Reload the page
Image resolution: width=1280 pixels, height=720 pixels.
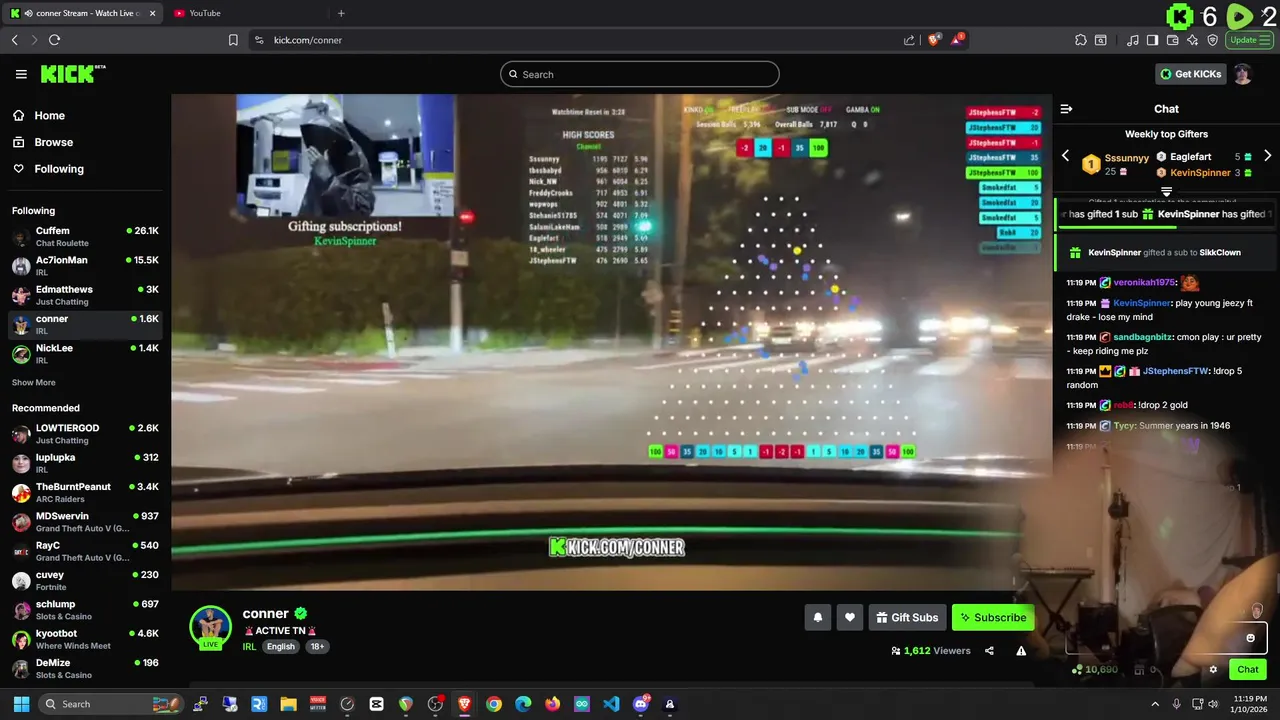click(54, 40)
